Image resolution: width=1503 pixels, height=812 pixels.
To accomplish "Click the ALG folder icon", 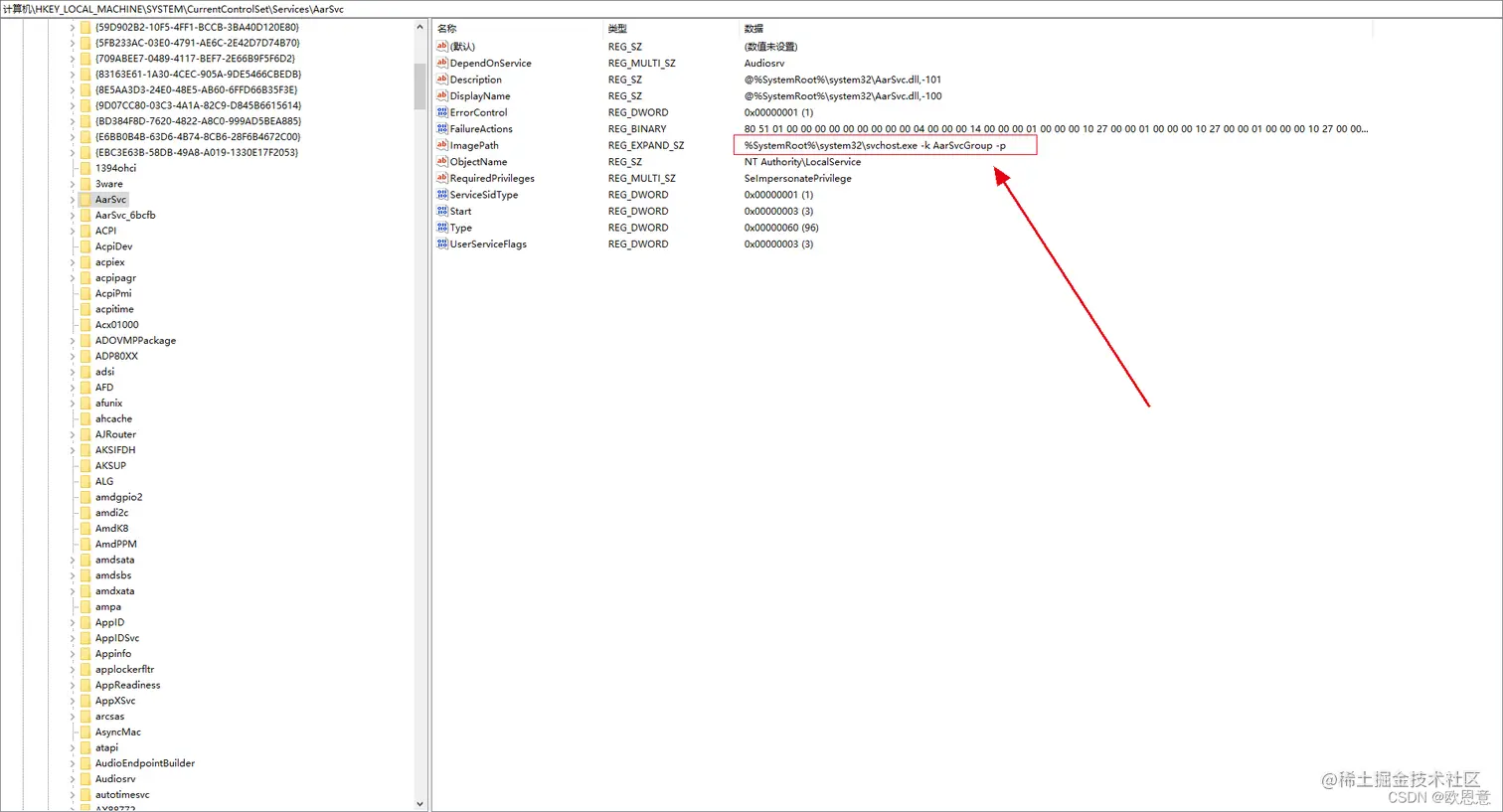I will [85, 481].
